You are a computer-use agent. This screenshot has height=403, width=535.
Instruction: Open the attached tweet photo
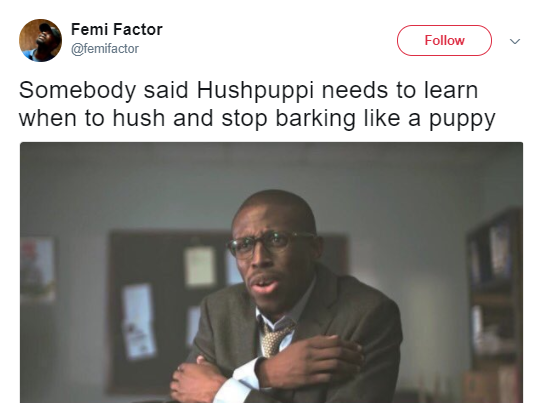[271, 272]
